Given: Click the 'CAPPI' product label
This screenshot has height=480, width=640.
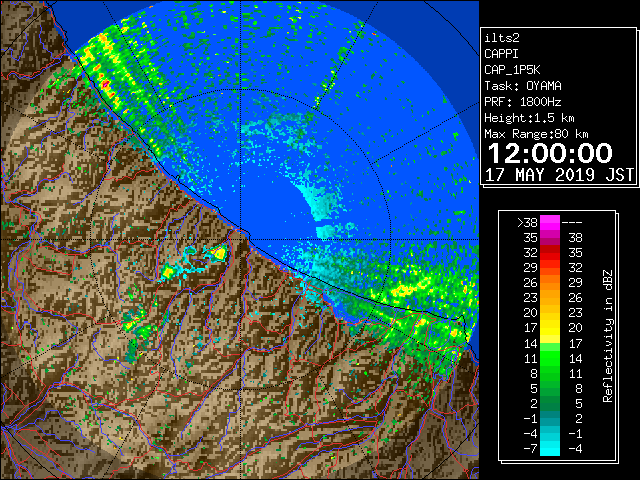Looking at the screenshot, I should coord(501,54).
